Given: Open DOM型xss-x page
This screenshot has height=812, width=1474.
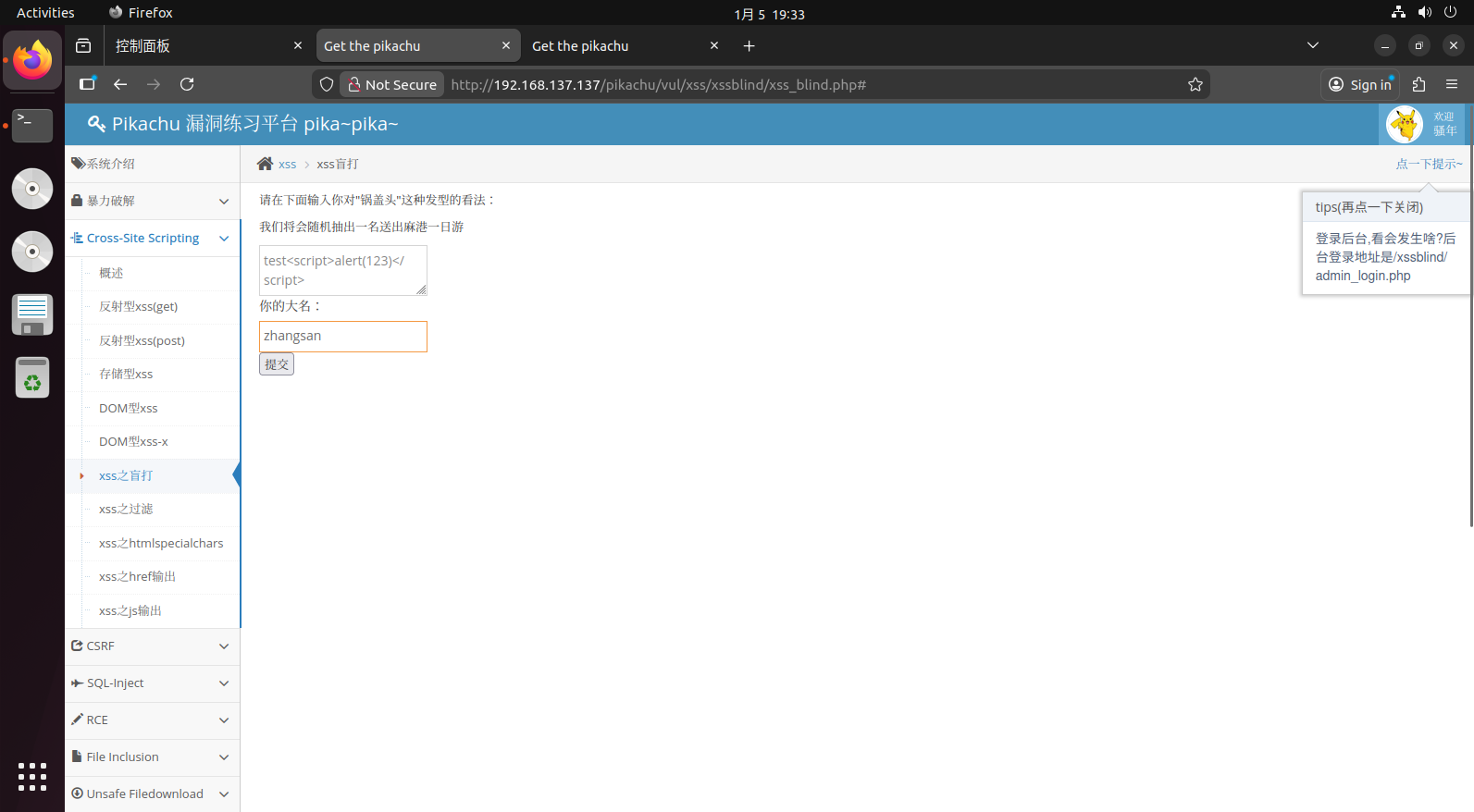Looking at the screenshot, I should (134, 441).
